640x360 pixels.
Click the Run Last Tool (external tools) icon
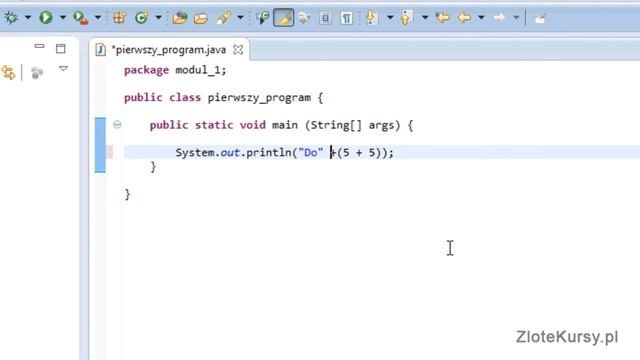80,18
